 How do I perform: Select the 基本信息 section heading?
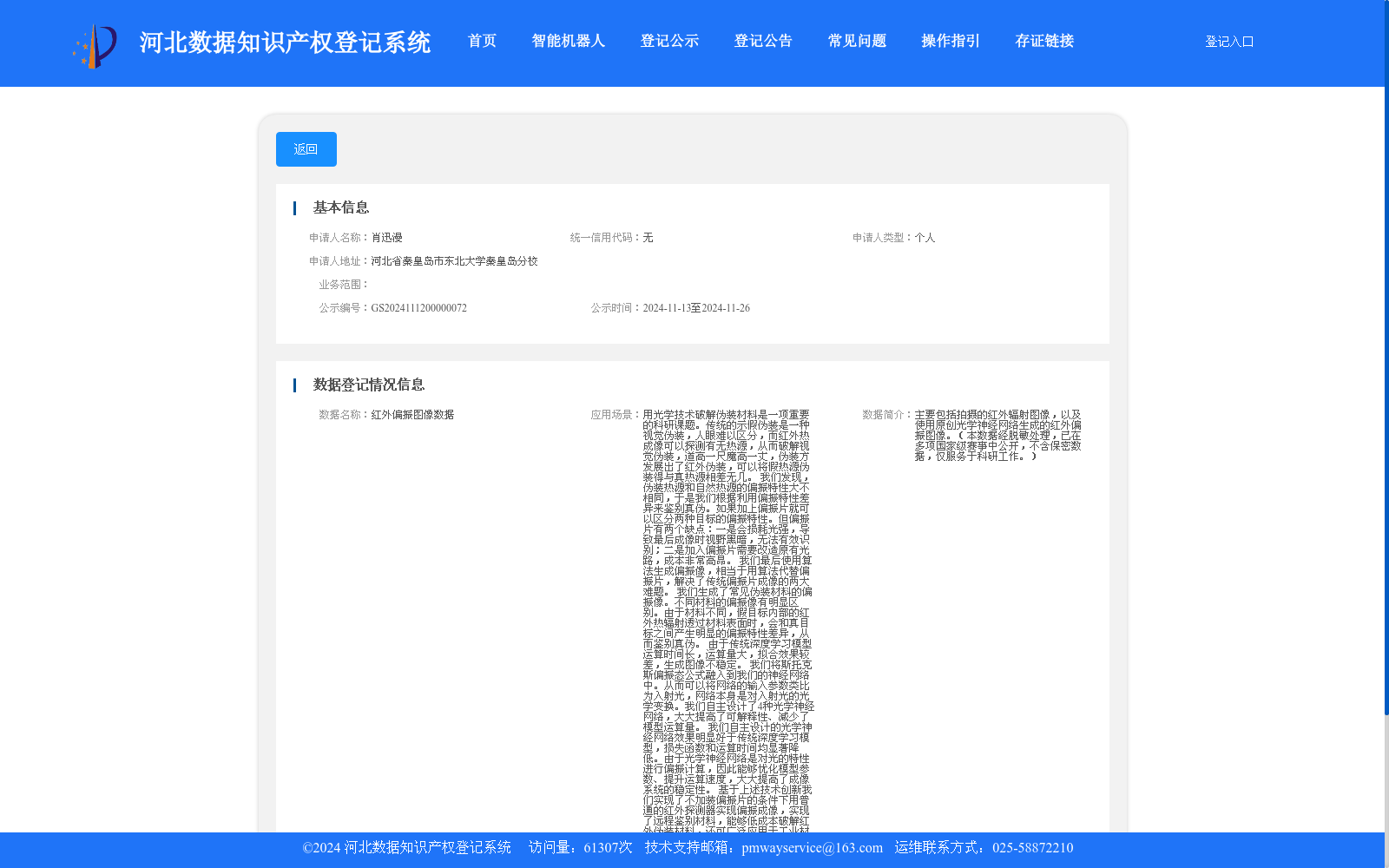click(x=341, y=207)
